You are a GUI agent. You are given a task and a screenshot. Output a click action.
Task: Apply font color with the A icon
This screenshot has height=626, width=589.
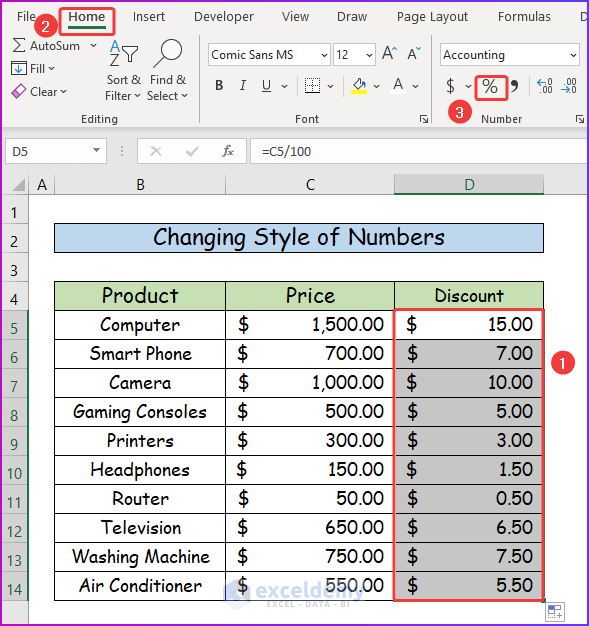[x=398, y=85]
